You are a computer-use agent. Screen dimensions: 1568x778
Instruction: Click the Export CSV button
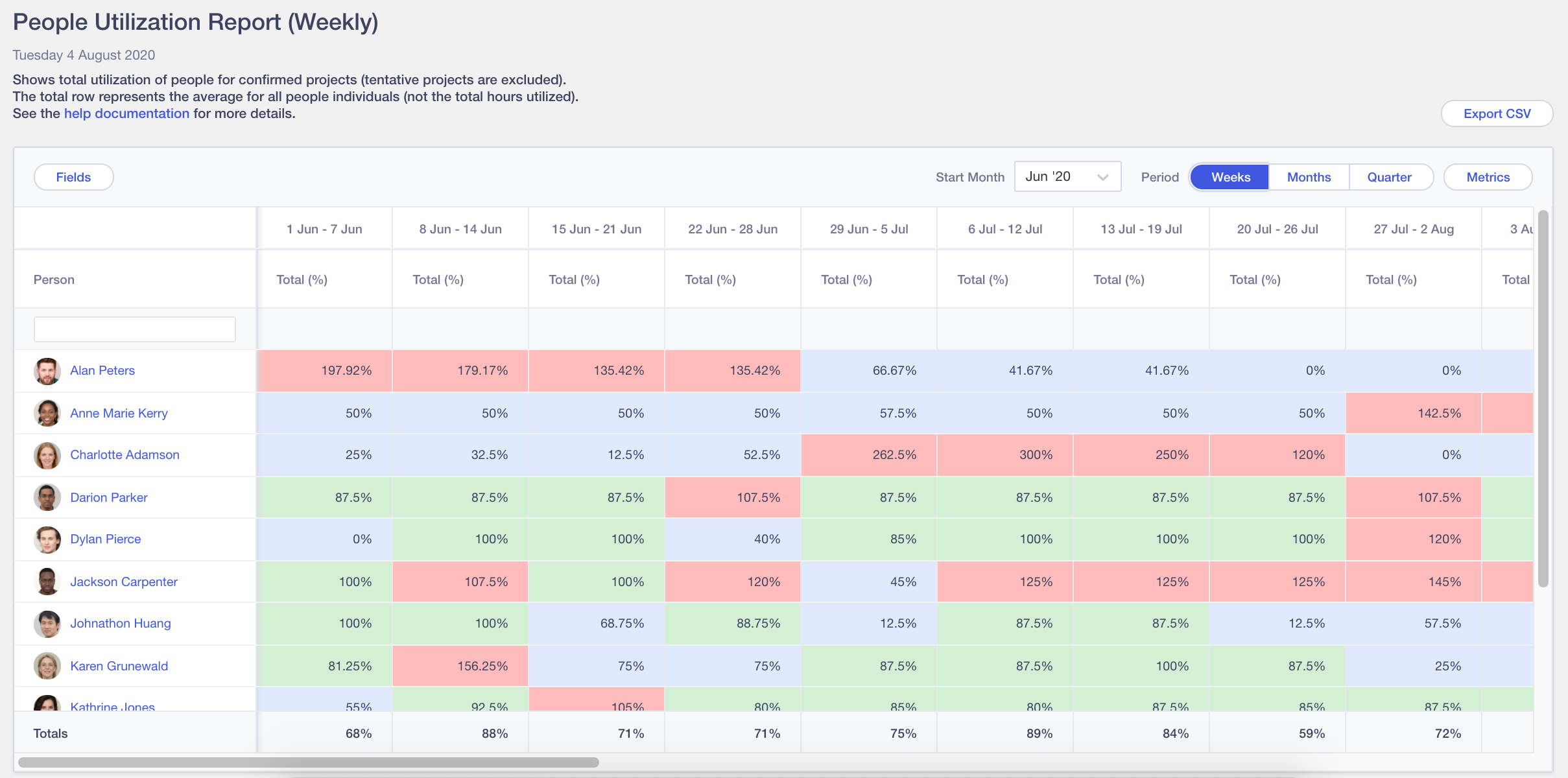pyautogui.click(x=1495, y=113)
